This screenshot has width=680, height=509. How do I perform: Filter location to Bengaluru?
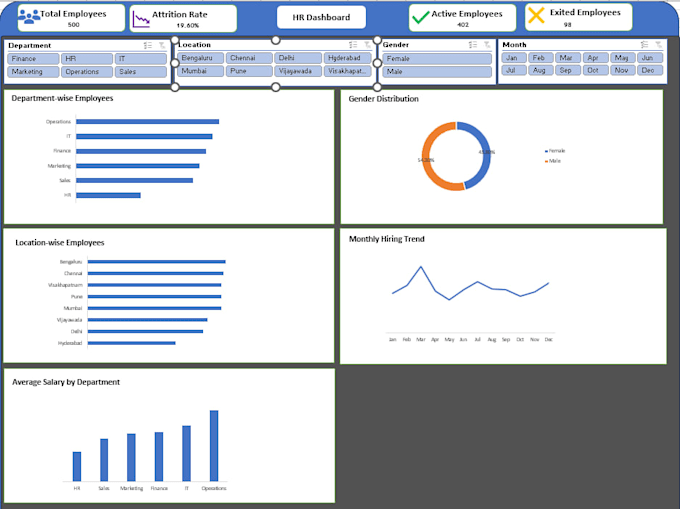[x=200, y=58]
